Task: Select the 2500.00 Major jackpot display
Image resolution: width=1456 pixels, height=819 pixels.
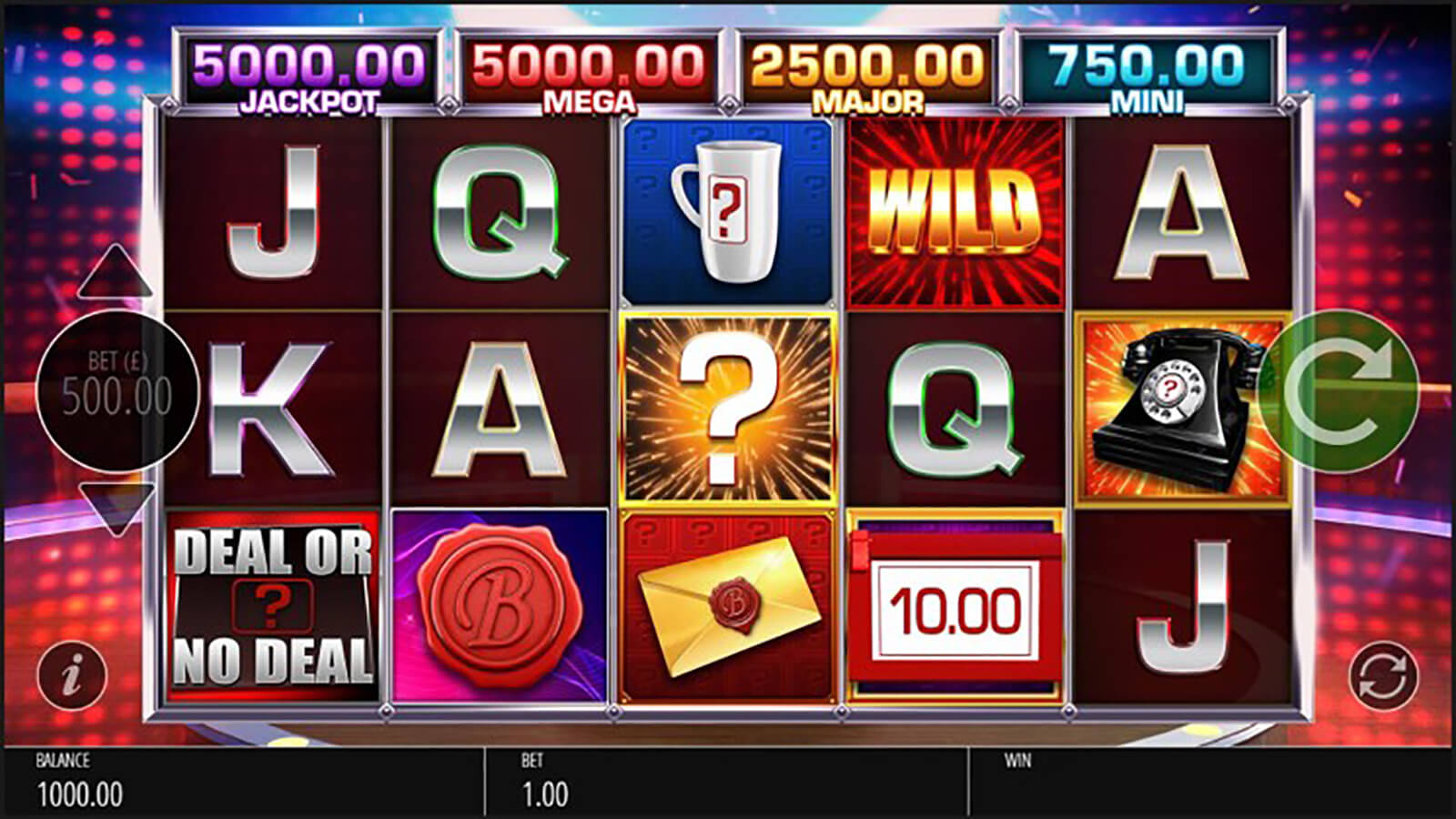Action: (867, 75)
